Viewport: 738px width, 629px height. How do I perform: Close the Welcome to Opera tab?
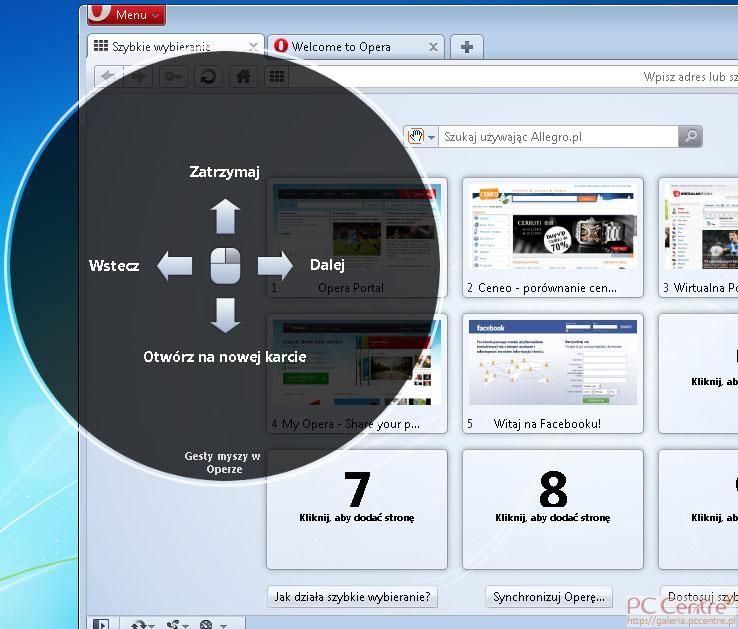pyautogui.click(x=433, y=47)
